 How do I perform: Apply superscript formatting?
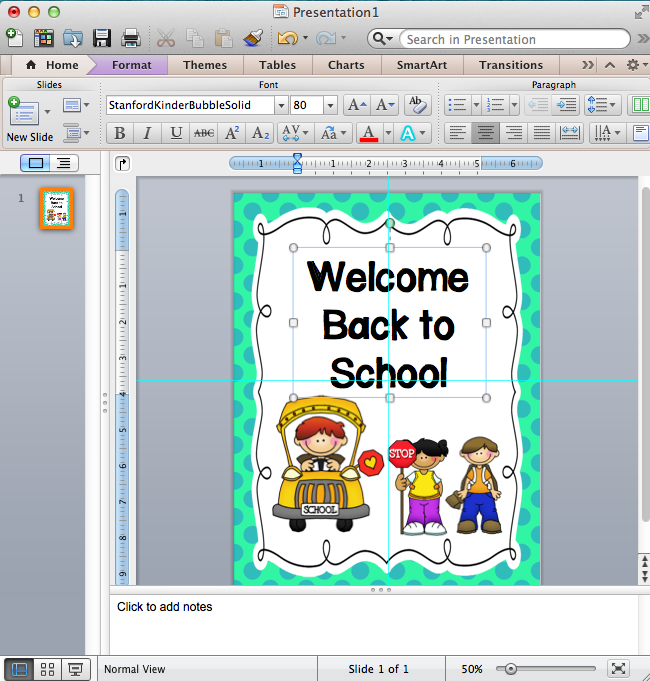[x=232, y=133]
